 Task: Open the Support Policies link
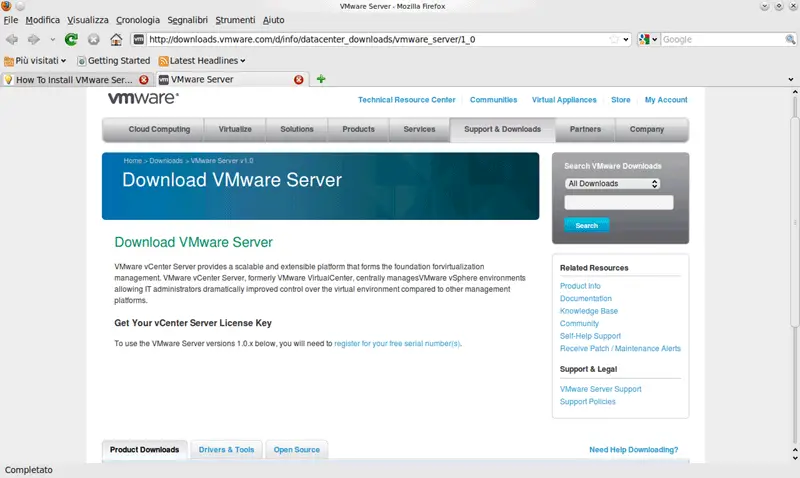pyautogui.click(x=588, y=402)
